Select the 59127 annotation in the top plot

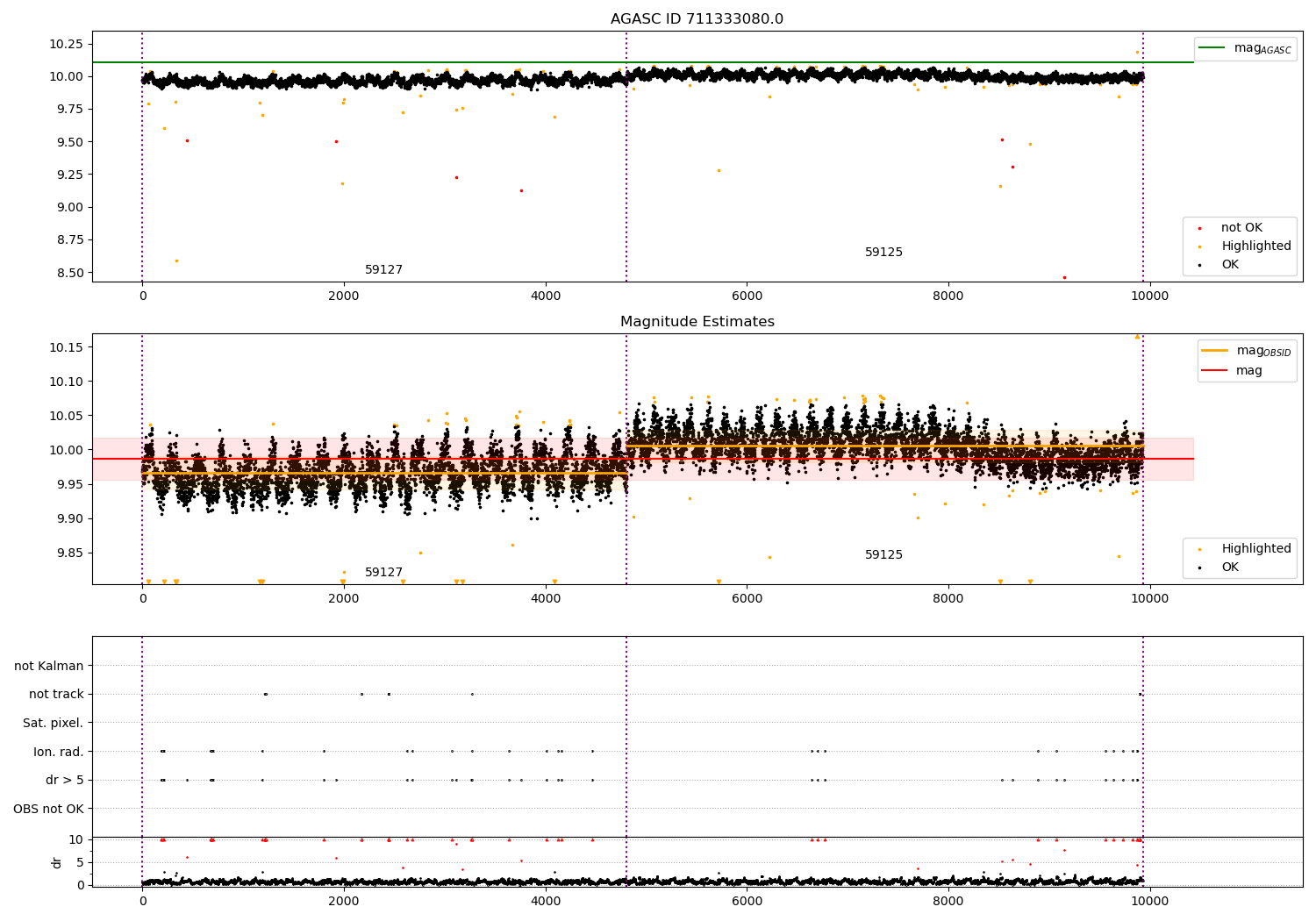pyautogui.click(x=383, y=270)
